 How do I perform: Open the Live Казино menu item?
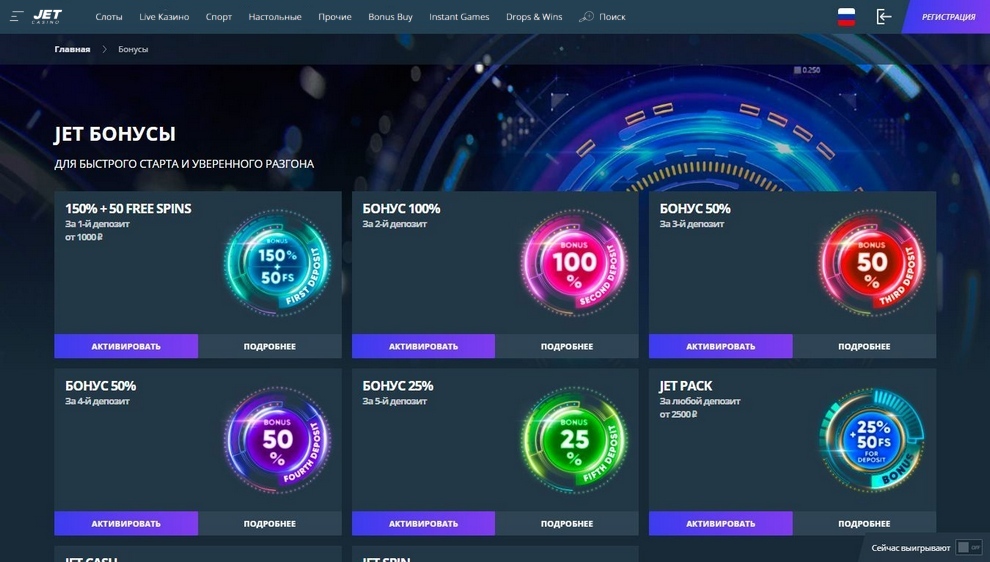[x=164, y=17]
